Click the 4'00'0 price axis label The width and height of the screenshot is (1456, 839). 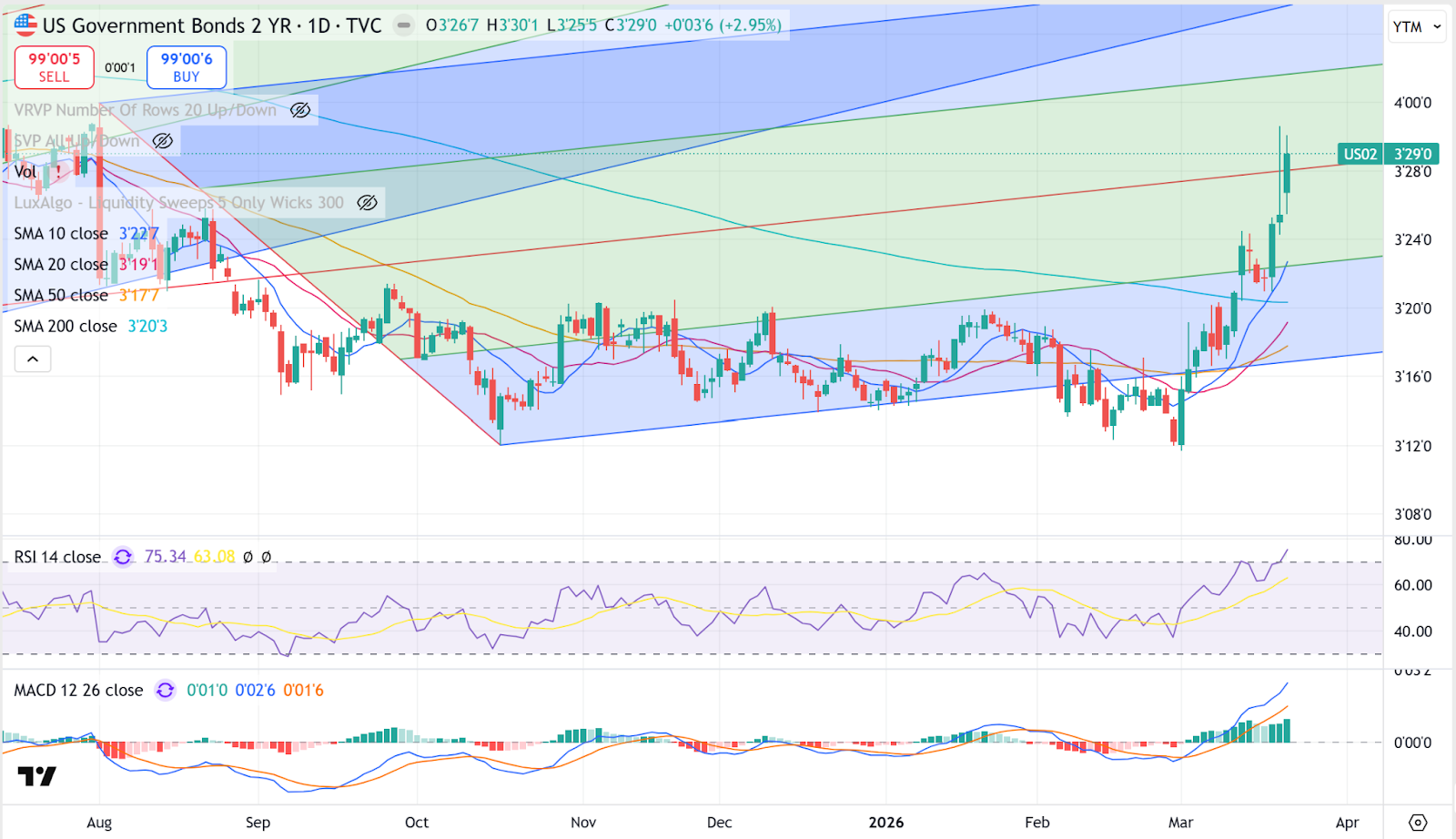click(x=1412, y=103)
